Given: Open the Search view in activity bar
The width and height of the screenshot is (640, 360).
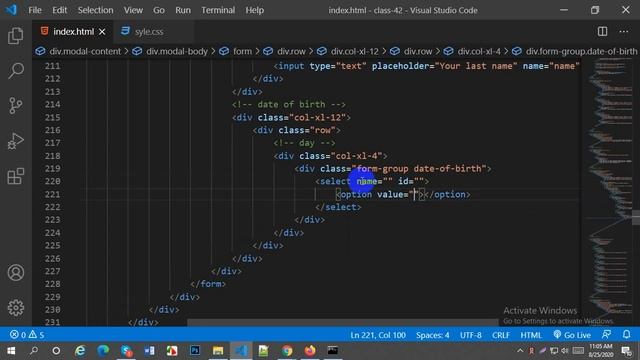Looking at the screenshot, I should click(16, 71).
